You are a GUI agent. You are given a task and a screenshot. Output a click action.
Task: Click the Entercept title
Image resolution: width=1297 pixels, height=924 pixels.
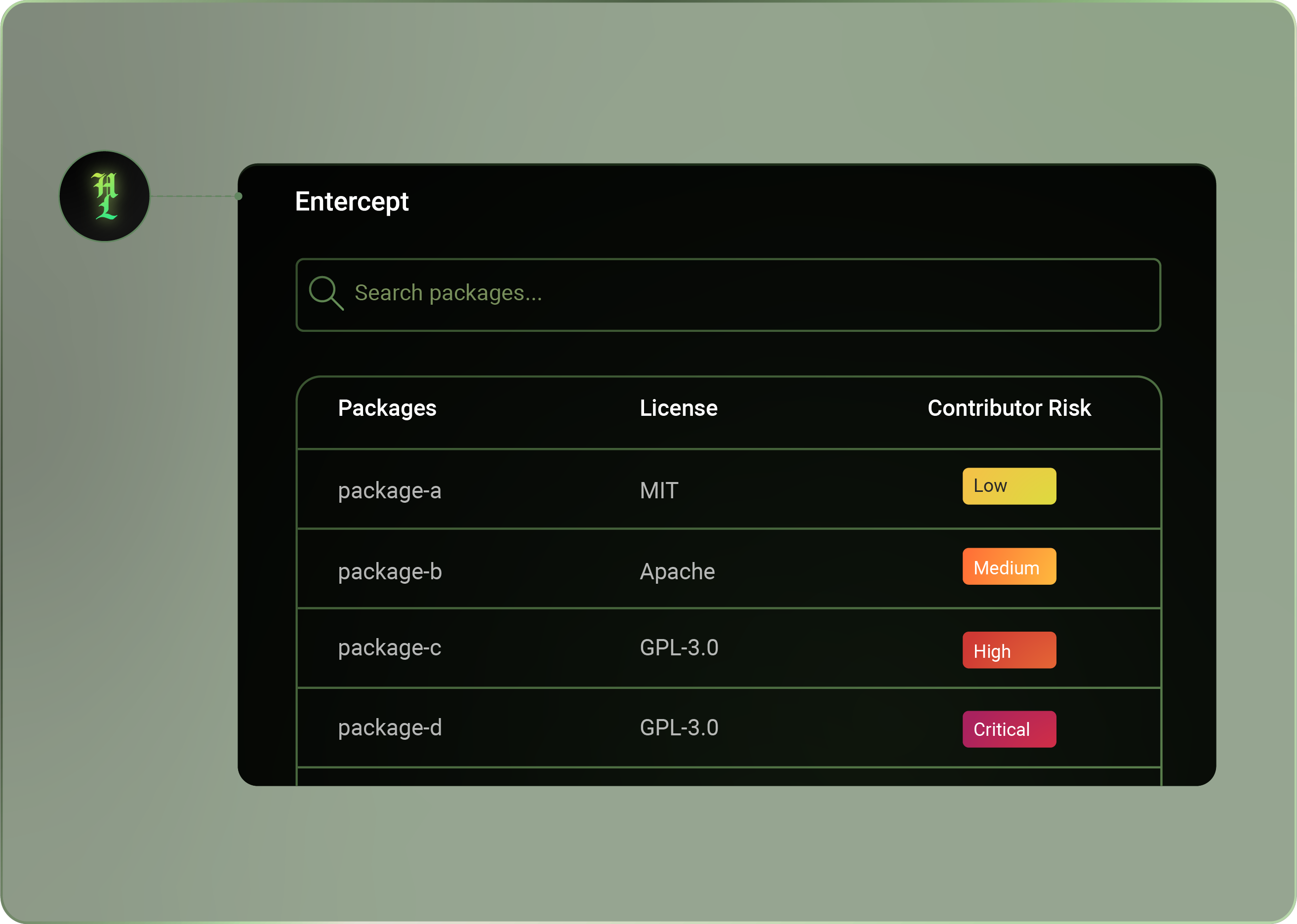pos(352,201)
